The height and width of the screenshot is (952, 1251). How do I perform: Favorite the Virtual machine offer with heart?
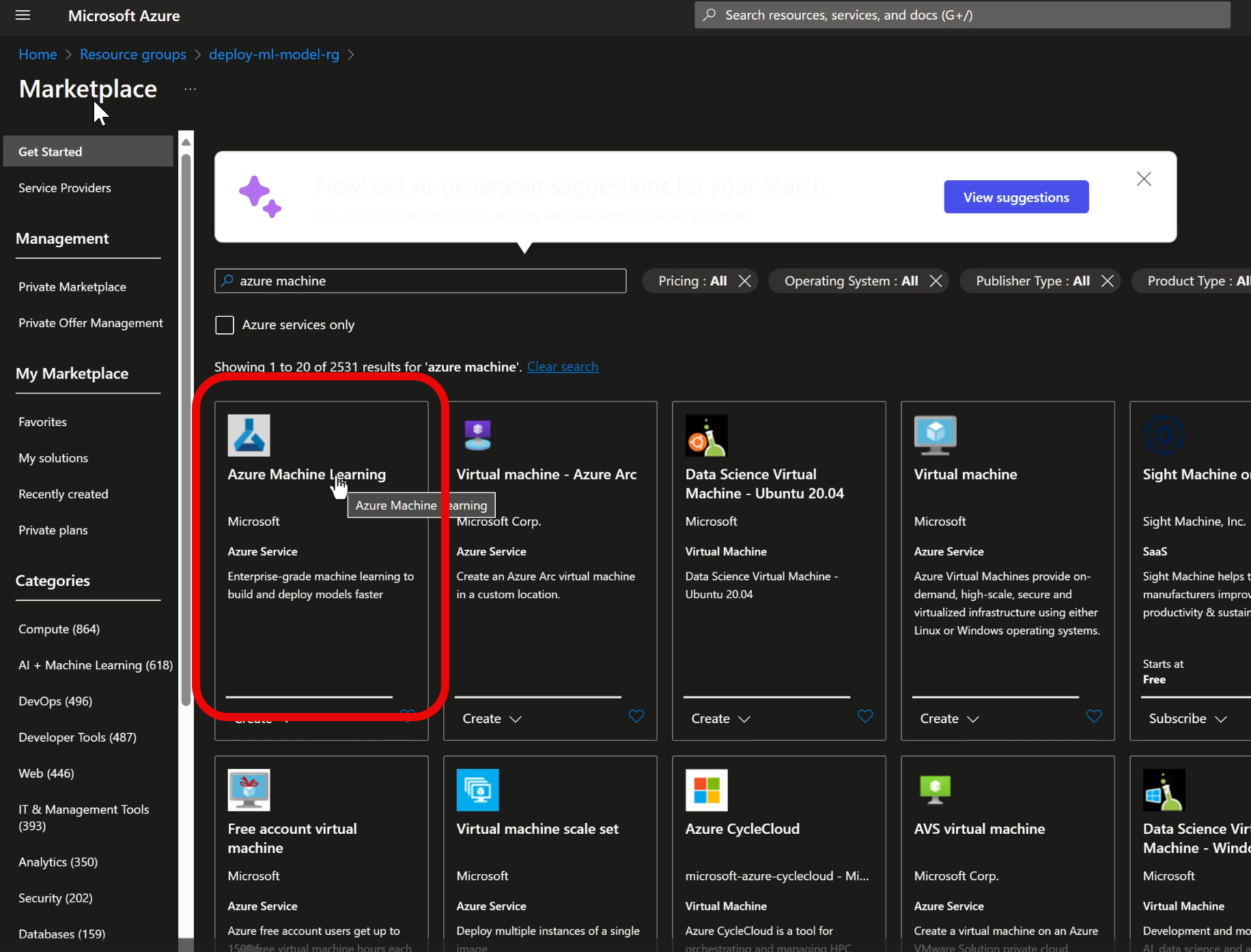[x=1093, y=716]
